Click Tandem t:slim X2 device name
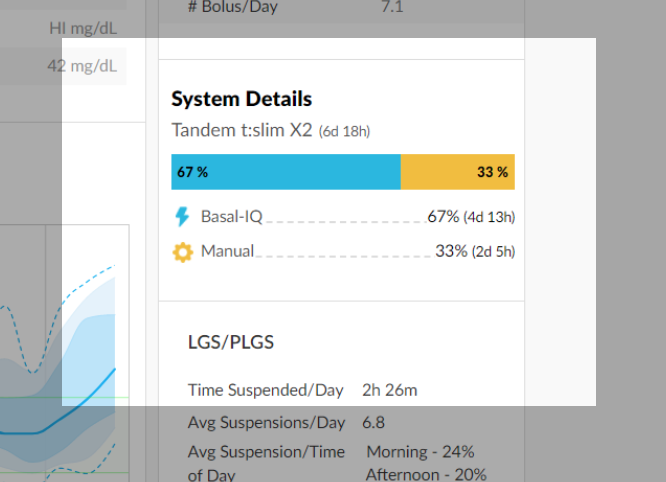Screen dimensions: 666x482 click(x=242, y=130)
